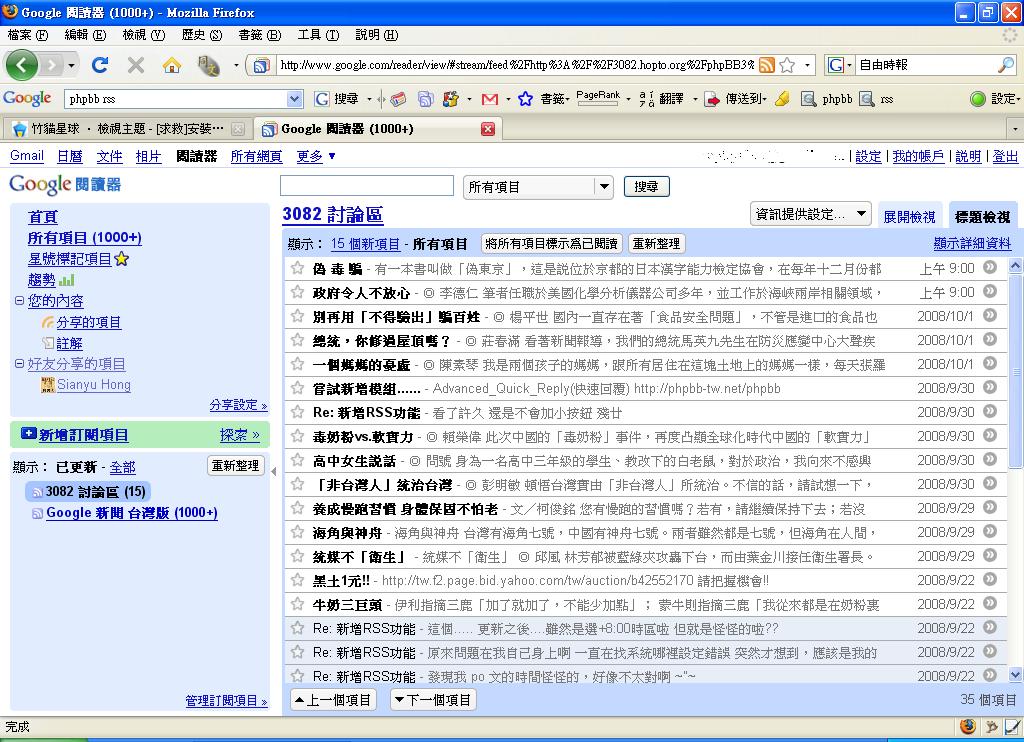This screenshot has height=742, width=1024.
Task: Open 新增訂閱項目 link
Action: pyautogui.click(x=83, y=434)
